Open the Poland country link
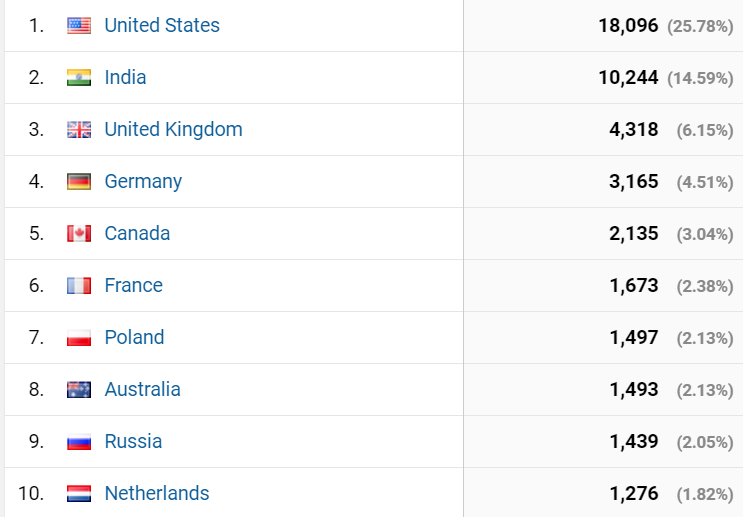The width and height of the screenshot is (743, 517). tap(134, 338)
